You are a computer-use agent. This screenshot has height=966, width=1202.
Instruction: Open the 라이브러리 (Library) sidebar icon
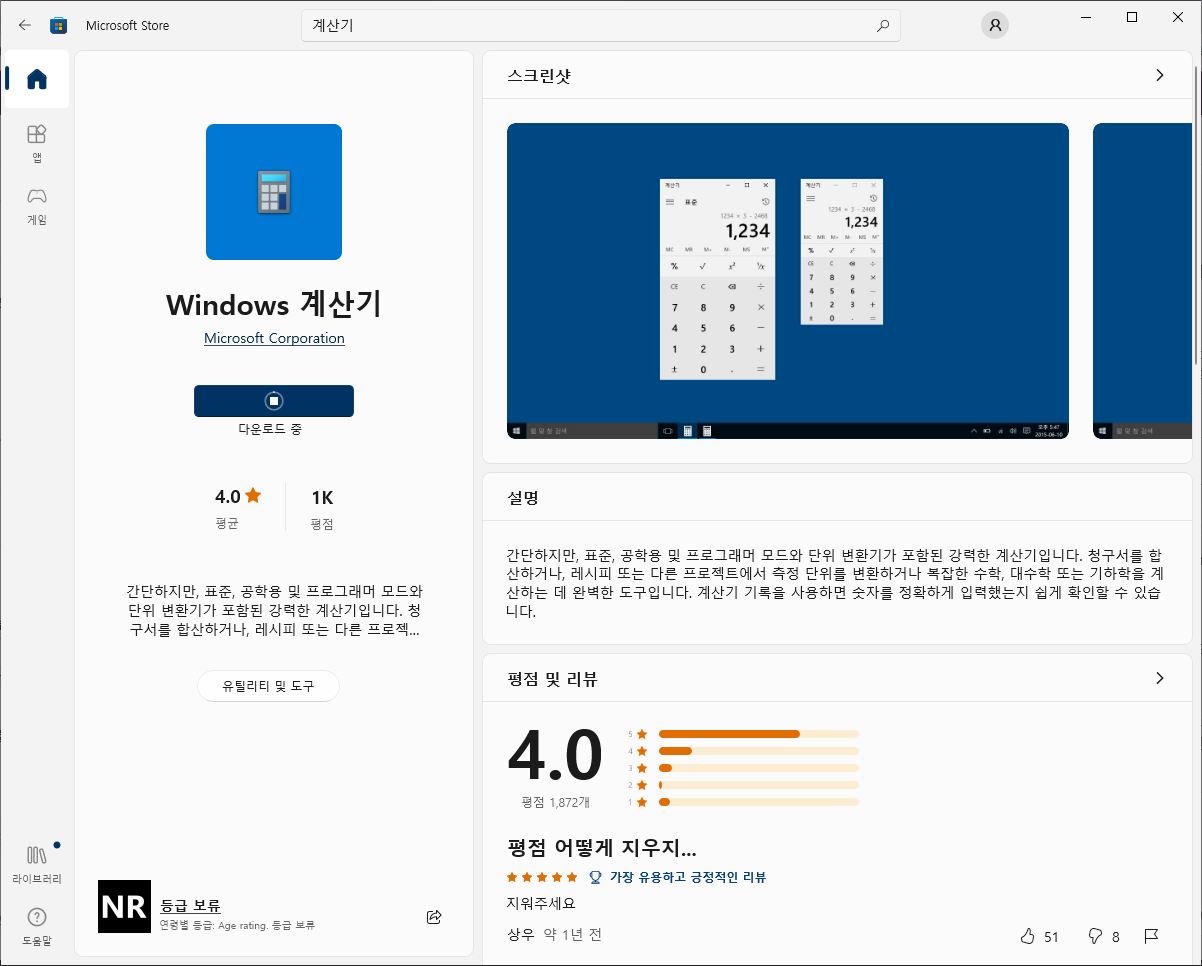pyautogui.click(x=35, y=862)
